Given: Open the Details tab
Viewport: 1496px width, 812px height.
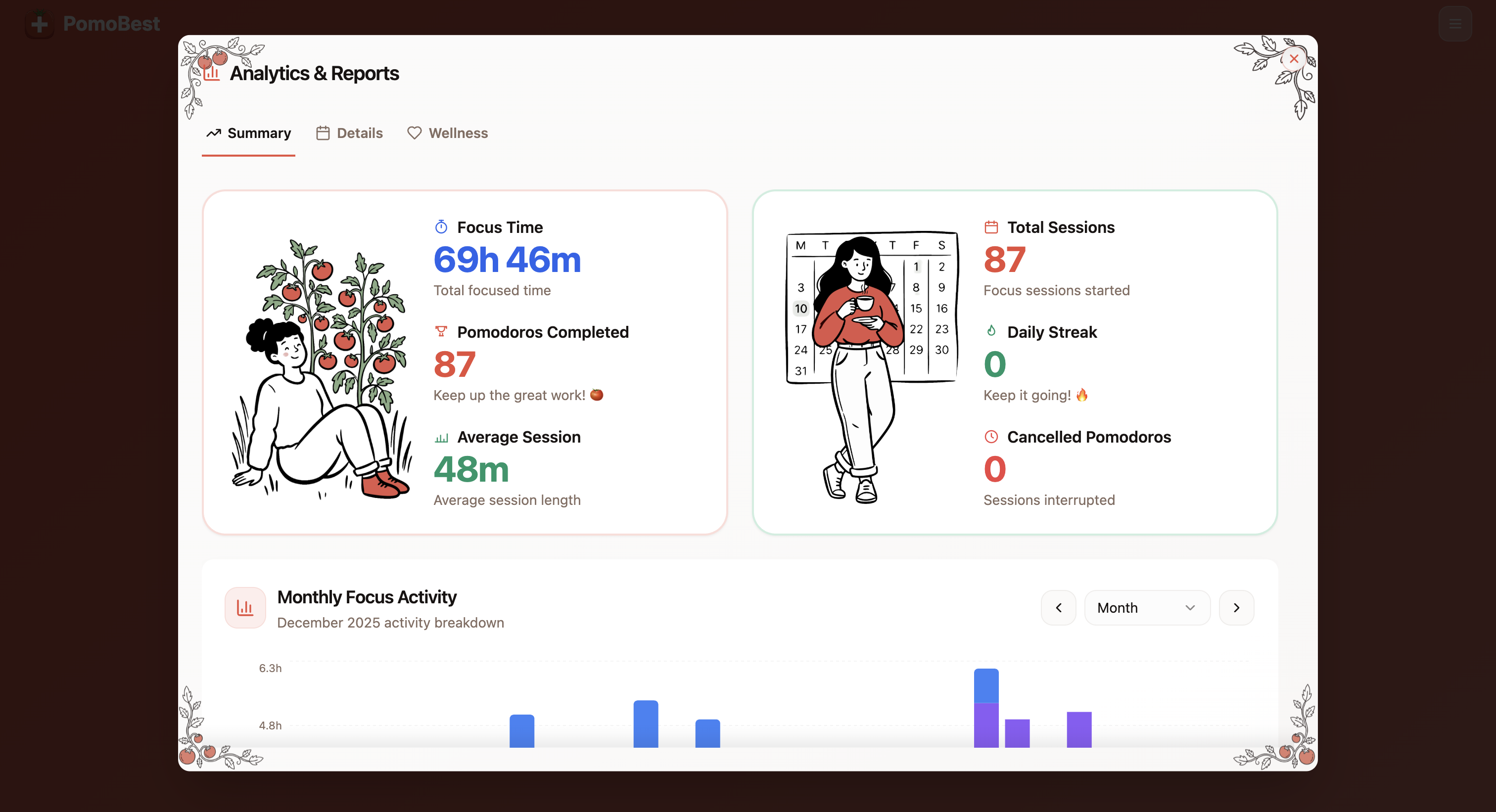Looking at the screenshot, I should [x=349, y=134].
